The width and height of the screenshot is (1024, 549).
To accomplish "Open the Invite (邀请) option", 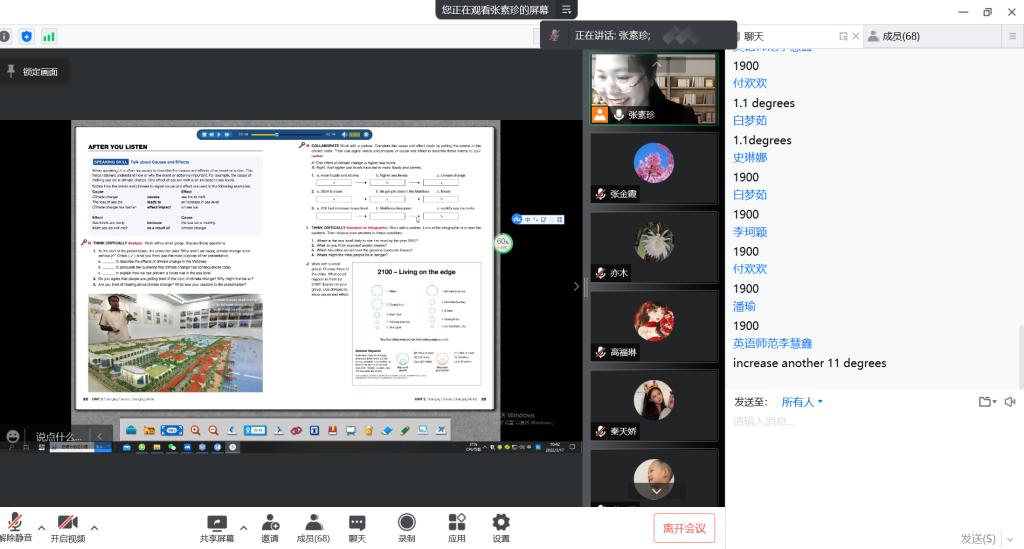I will pos(270,527).
